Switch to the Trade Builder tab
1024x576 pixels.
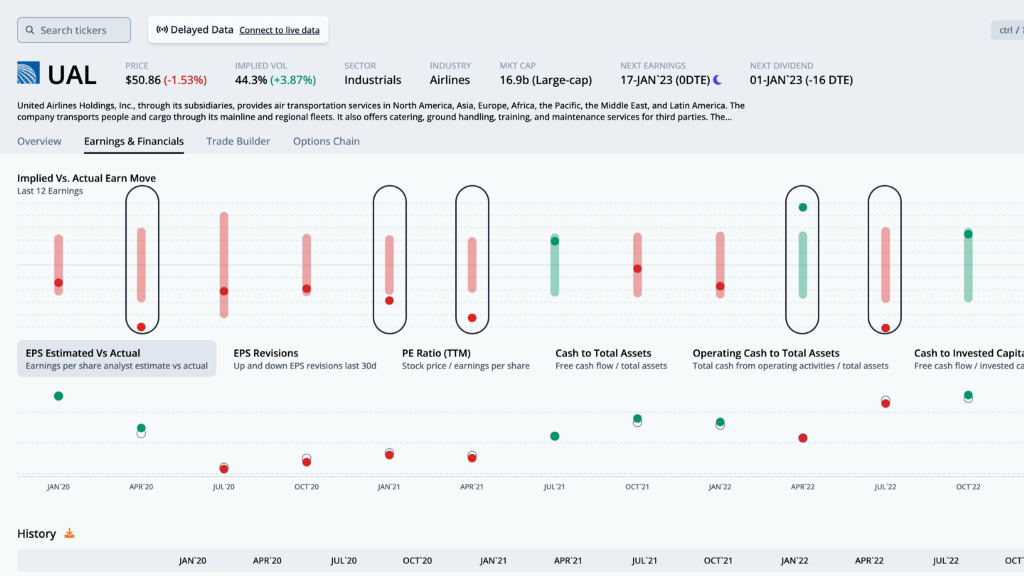pos(238,141)
